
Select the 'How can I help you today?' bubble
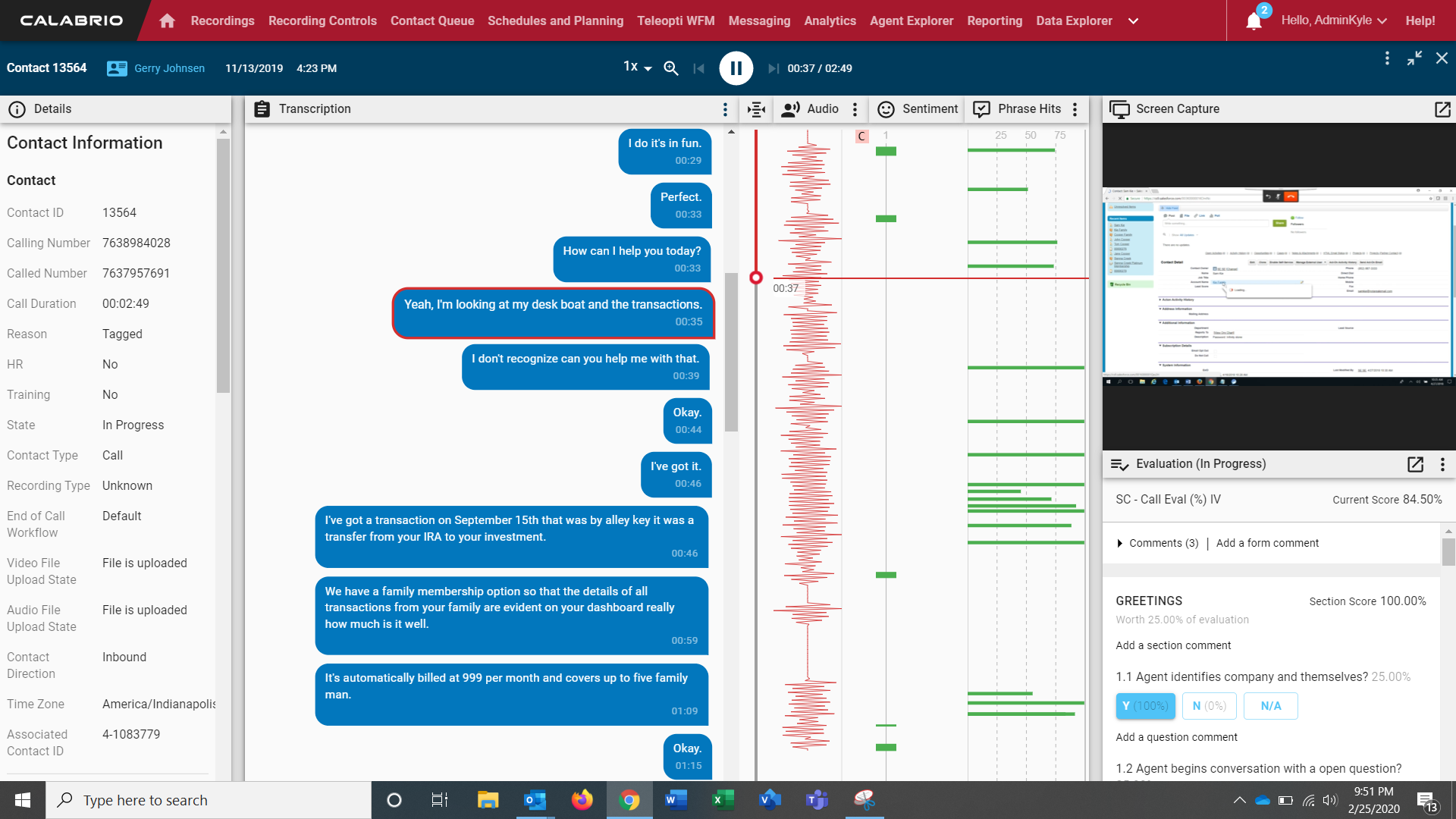(x=632, y=259)
